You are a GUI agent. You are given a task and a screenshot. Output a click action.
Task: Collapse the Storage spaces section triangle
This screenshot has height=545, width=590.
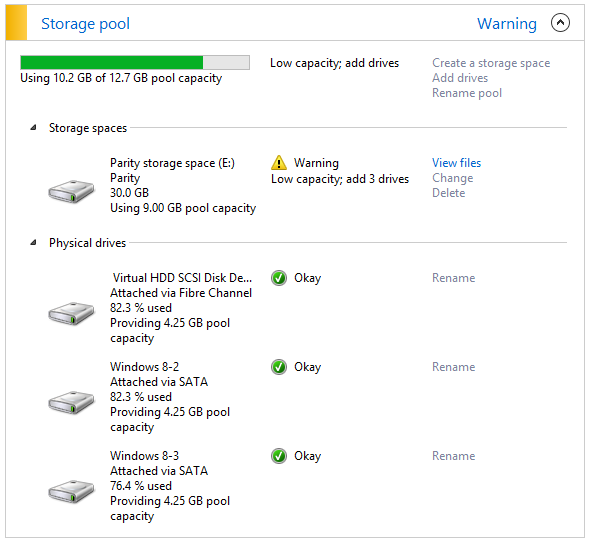[x=33, y=128]
